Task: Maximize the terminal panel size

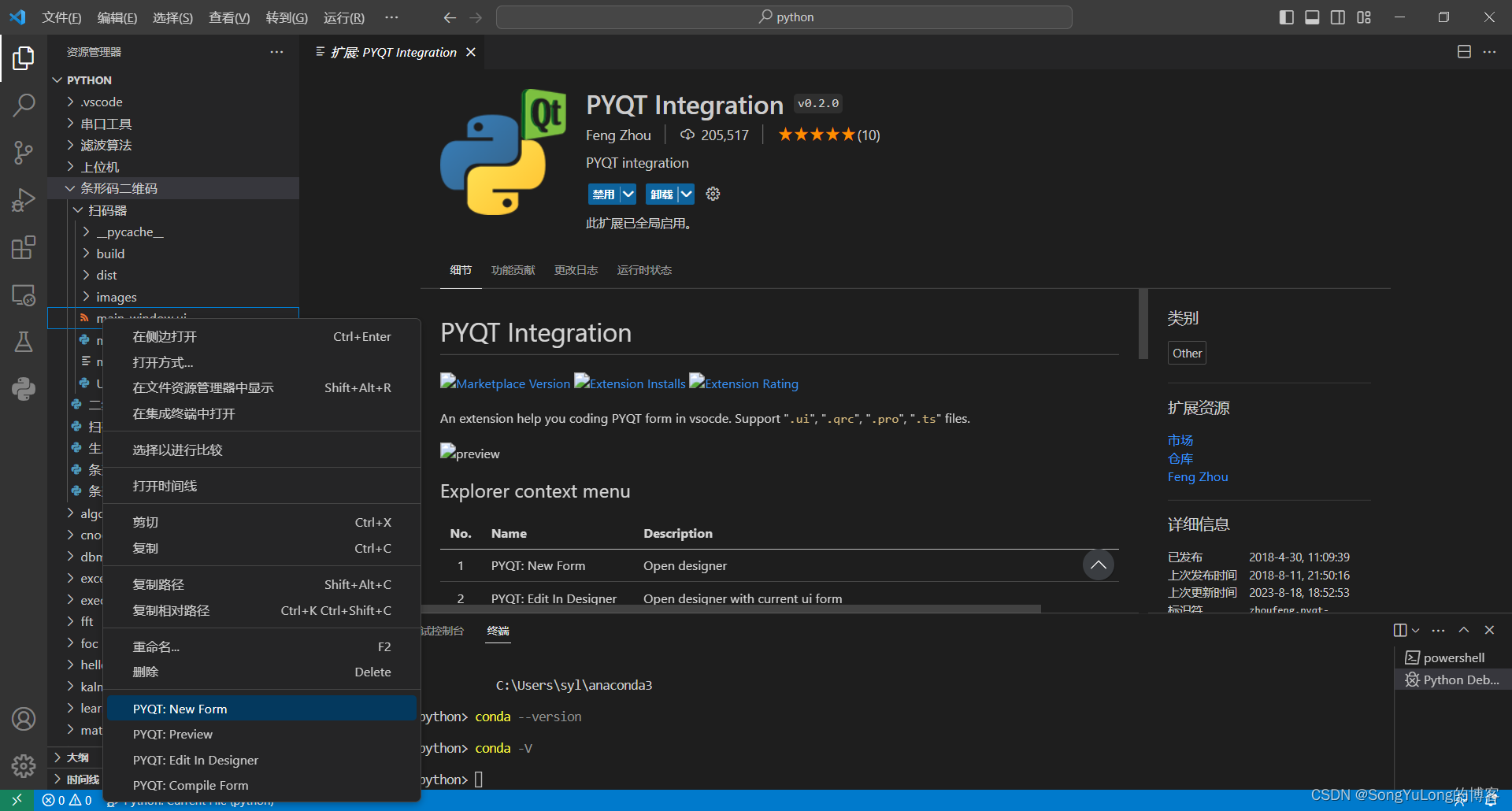Action: [x=1464, y=630]
